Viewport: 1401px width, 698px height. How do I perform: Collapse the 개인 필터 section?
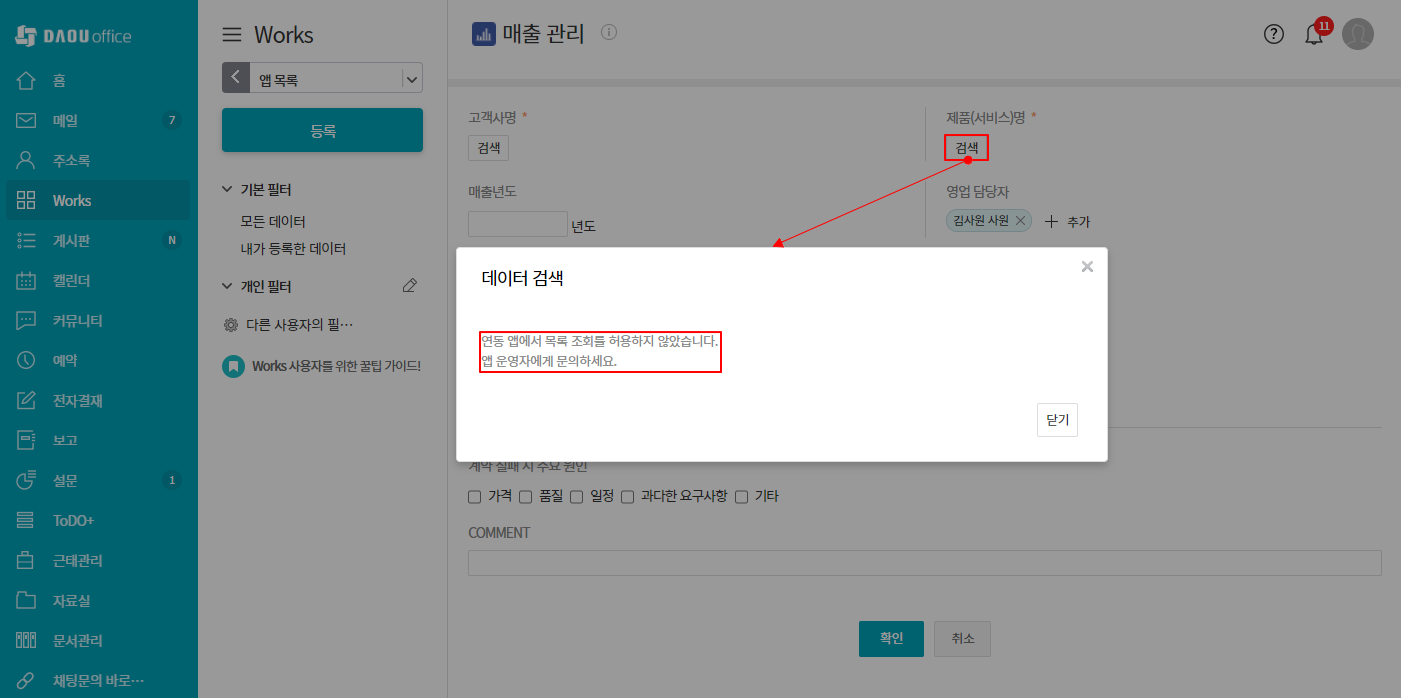[227, 287]
